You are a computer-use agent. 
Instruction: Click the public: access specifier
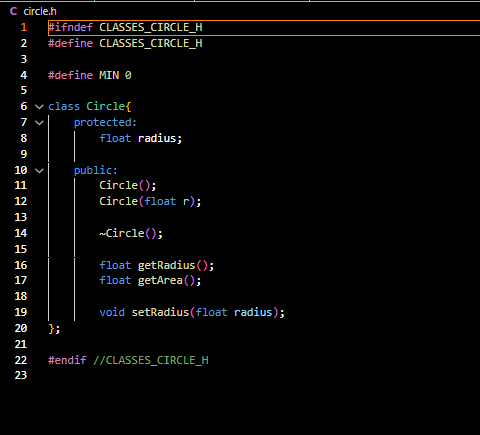coord(96,171)
